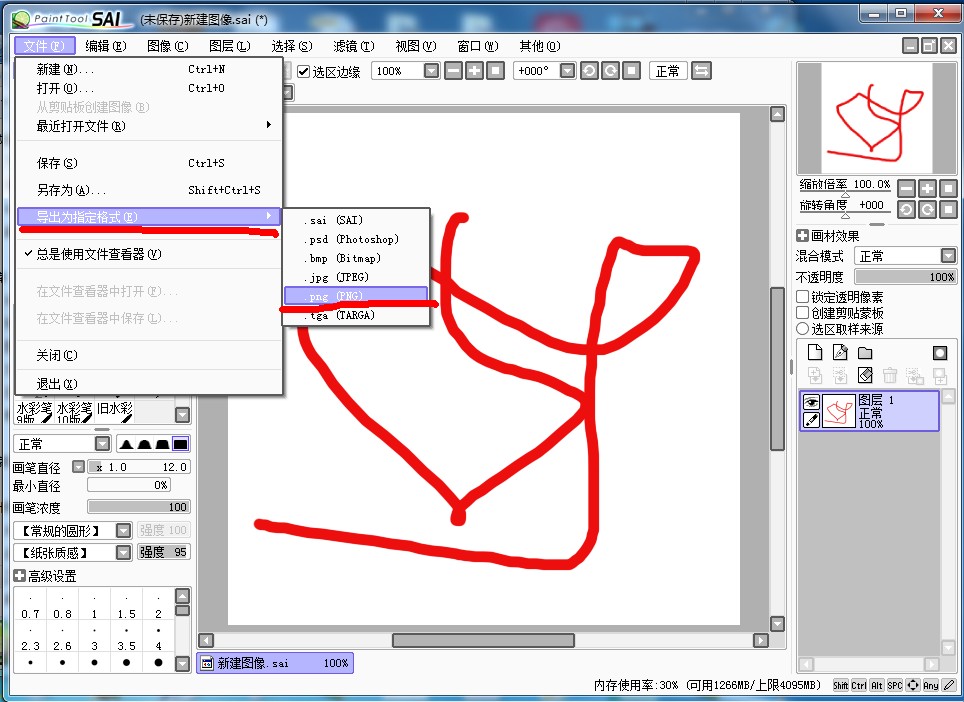Click the merge-down layer icon

(x=840, y=375)
